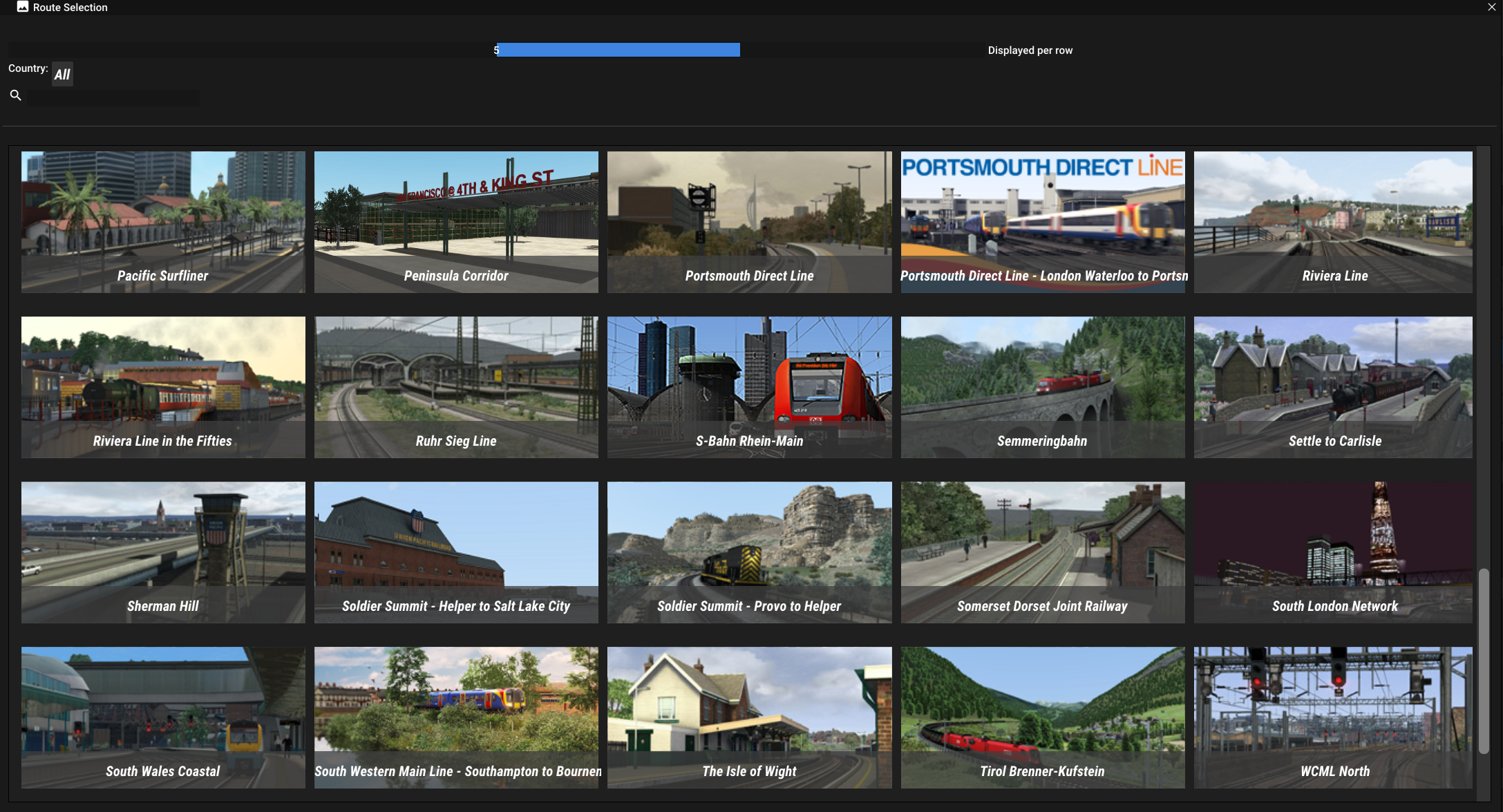Choose The Isle of Wight route
The height and width of the screenshot is (812, 1503).
click(749, 717)
